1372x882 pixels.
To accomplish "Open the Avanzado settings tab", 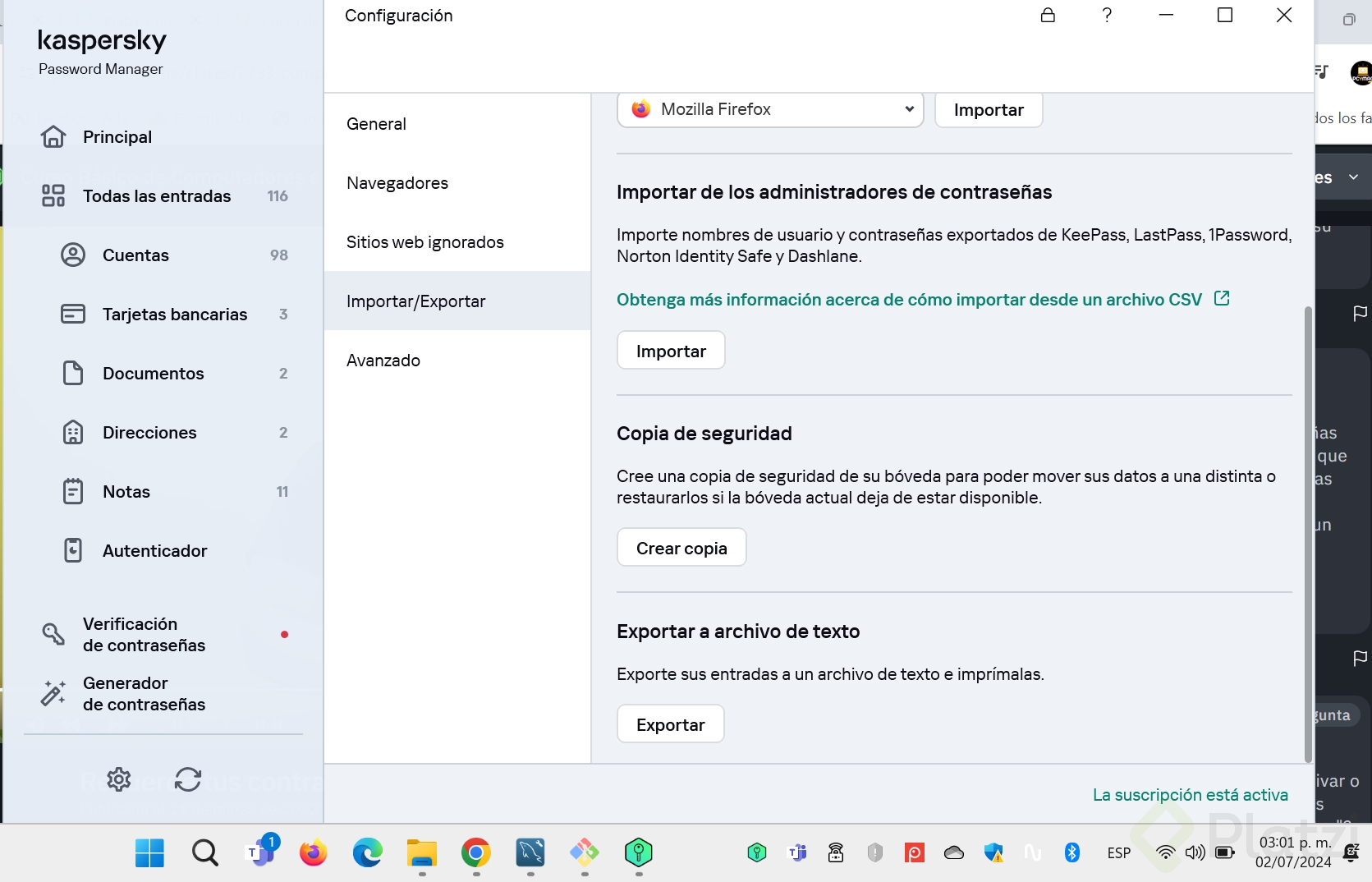I will (x=457, y=361).
